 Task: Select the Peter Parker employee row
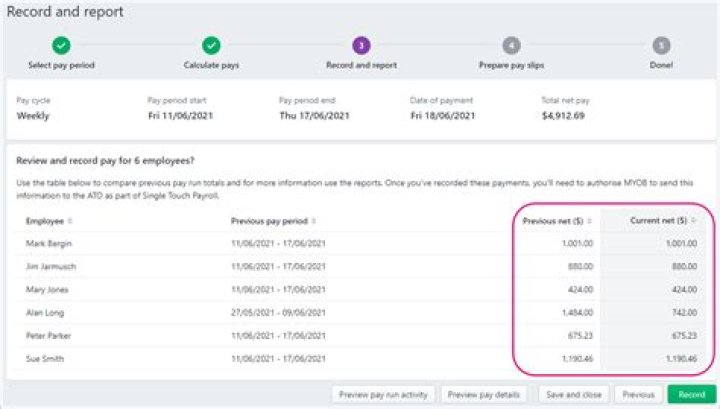(x=361, y=336)
